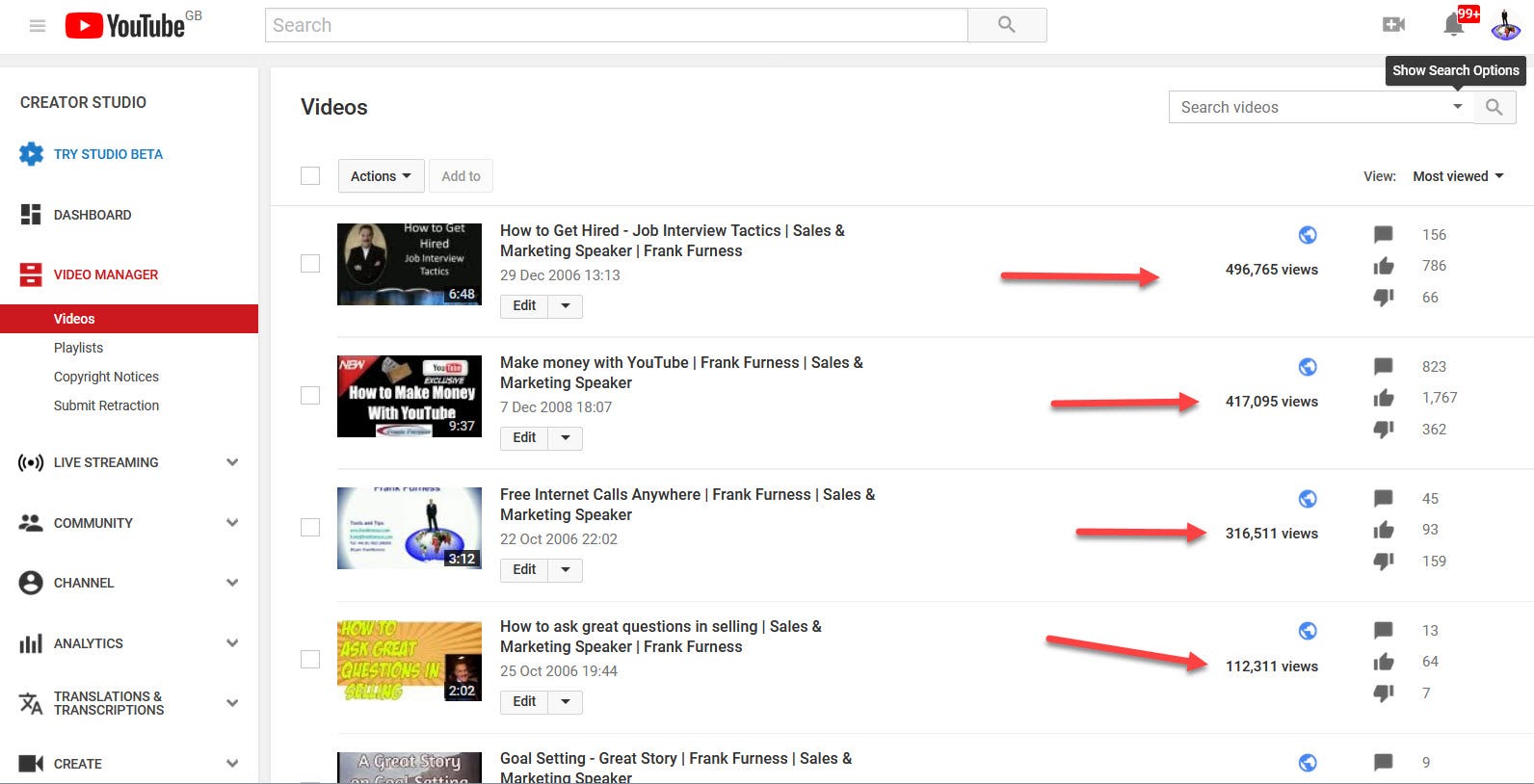Open the notifications bell
Screen dimensions: 1534x784
pos(1454,25)
